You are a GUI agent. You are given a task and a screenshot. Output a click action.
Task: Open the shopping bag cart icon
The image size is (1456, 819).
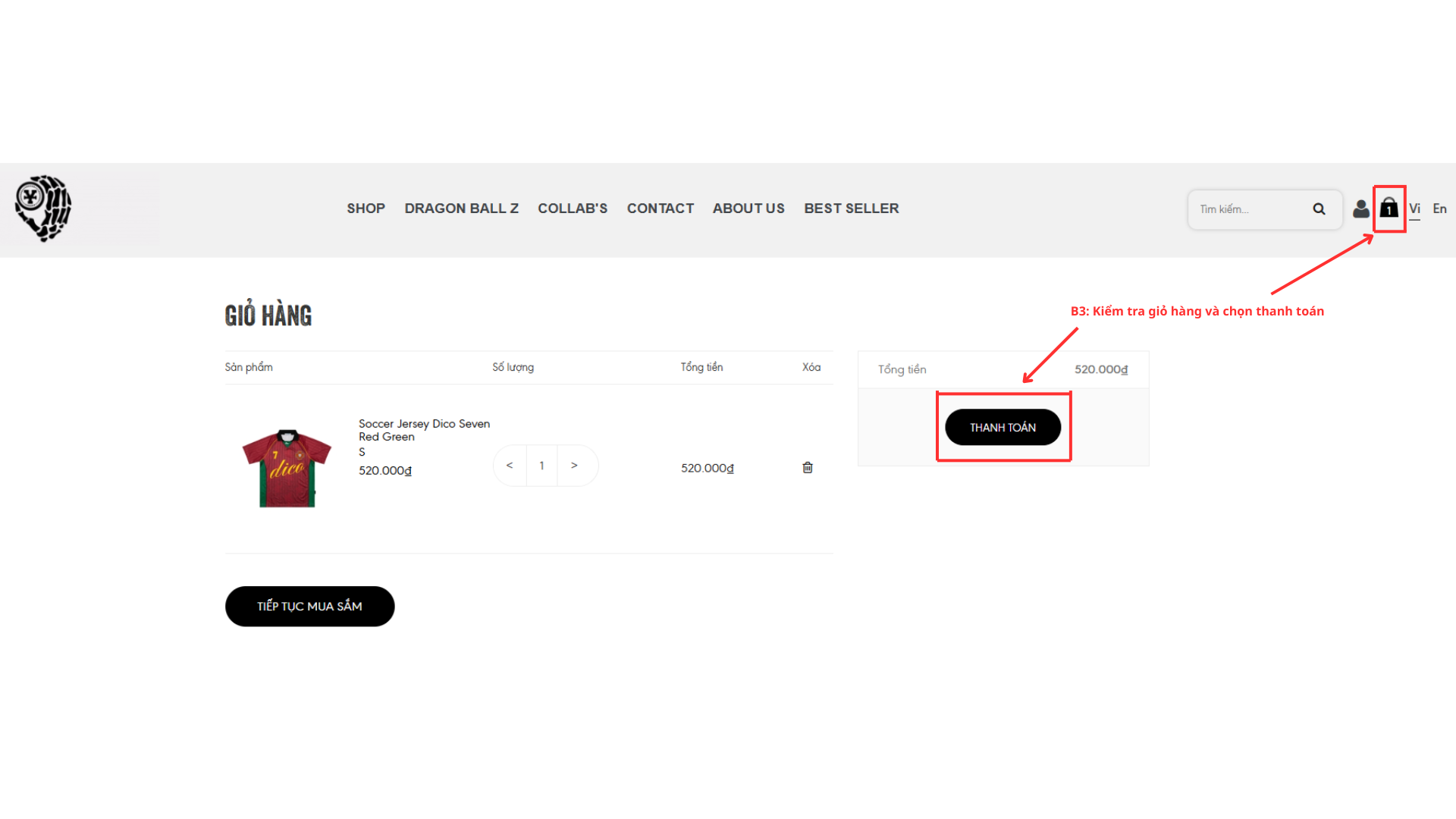(1389, 209)
